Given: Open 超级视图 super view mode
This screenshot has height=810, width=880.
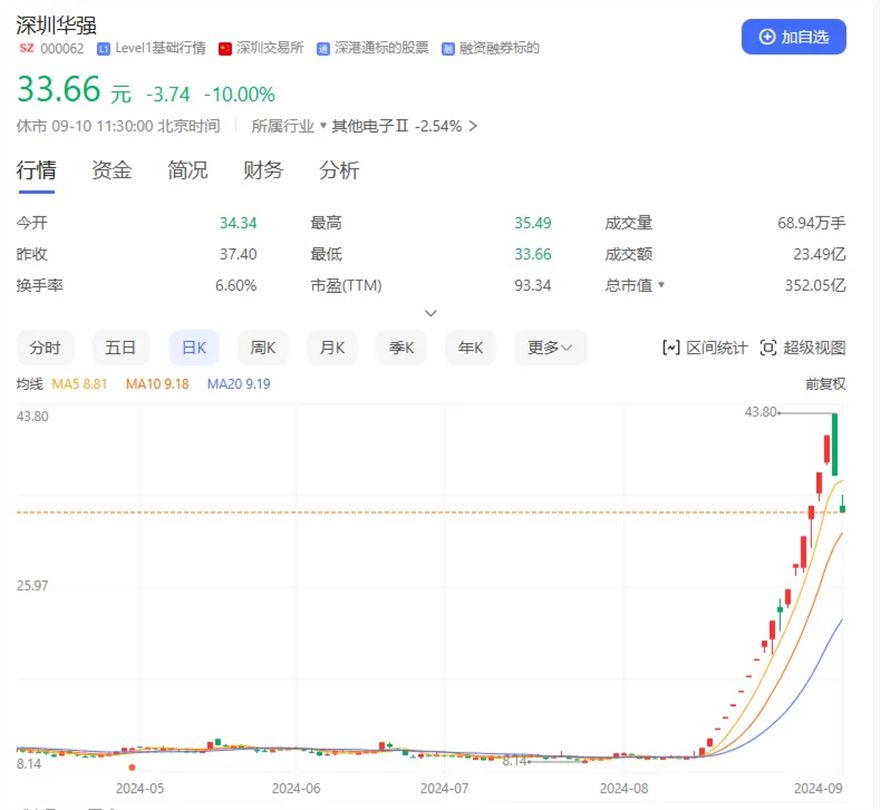Looking at the screenshot, I should point(803,348).
